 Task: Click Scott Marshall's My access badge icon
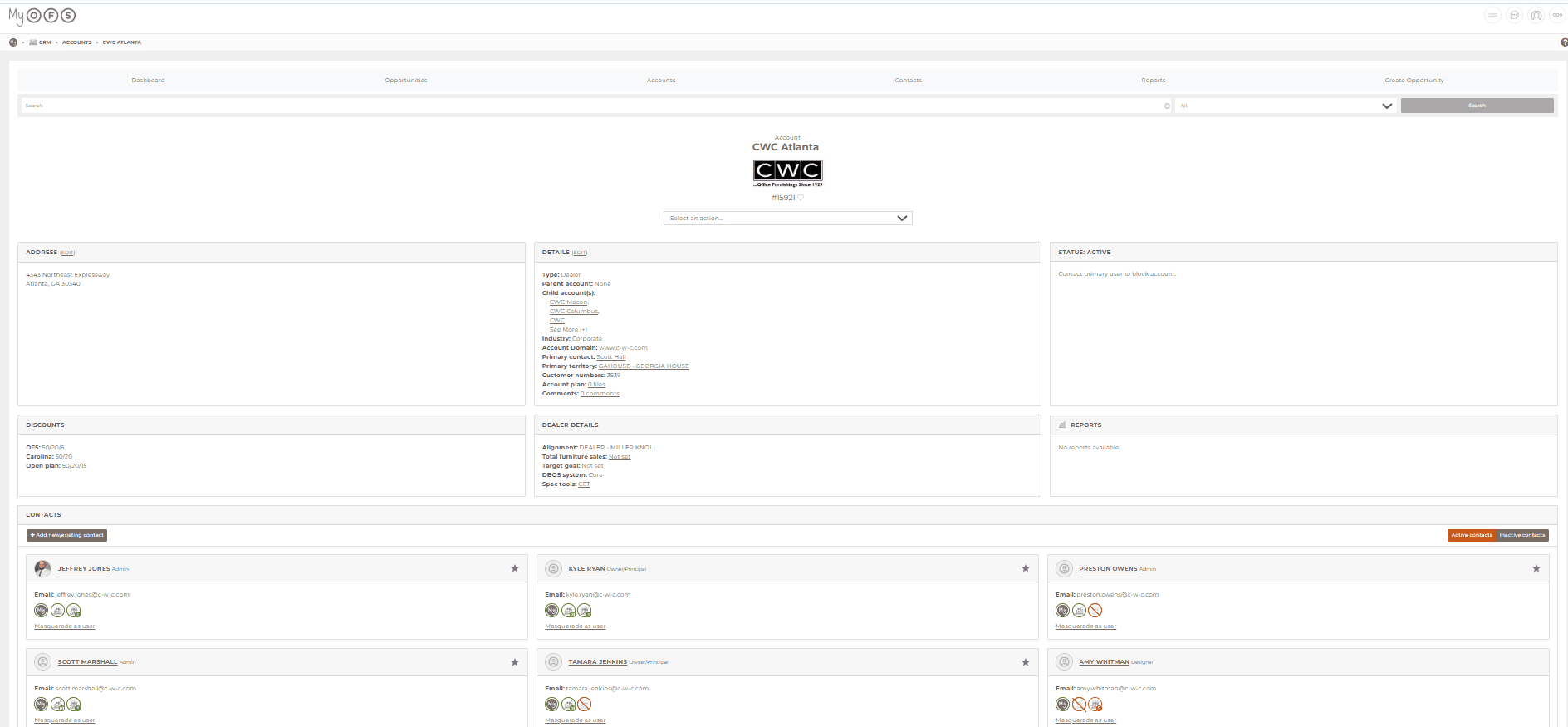(x=41, y=704)
